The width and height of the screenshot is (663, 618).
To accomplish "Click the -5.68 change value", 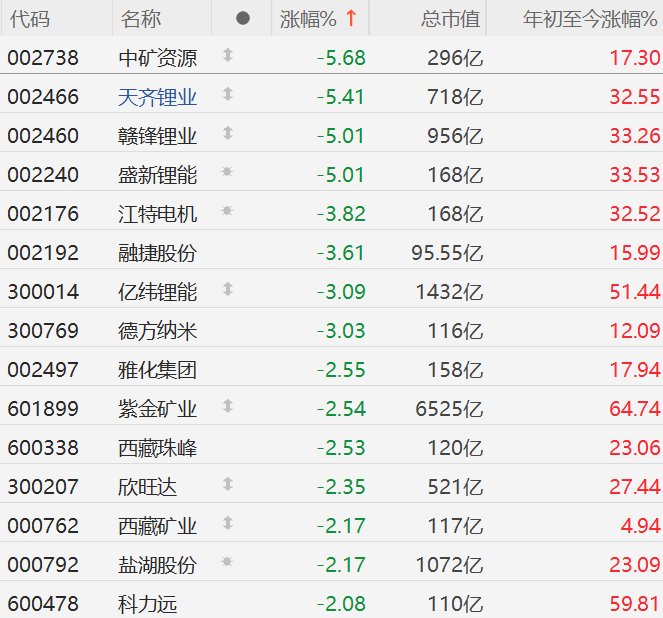I will 341,58.
